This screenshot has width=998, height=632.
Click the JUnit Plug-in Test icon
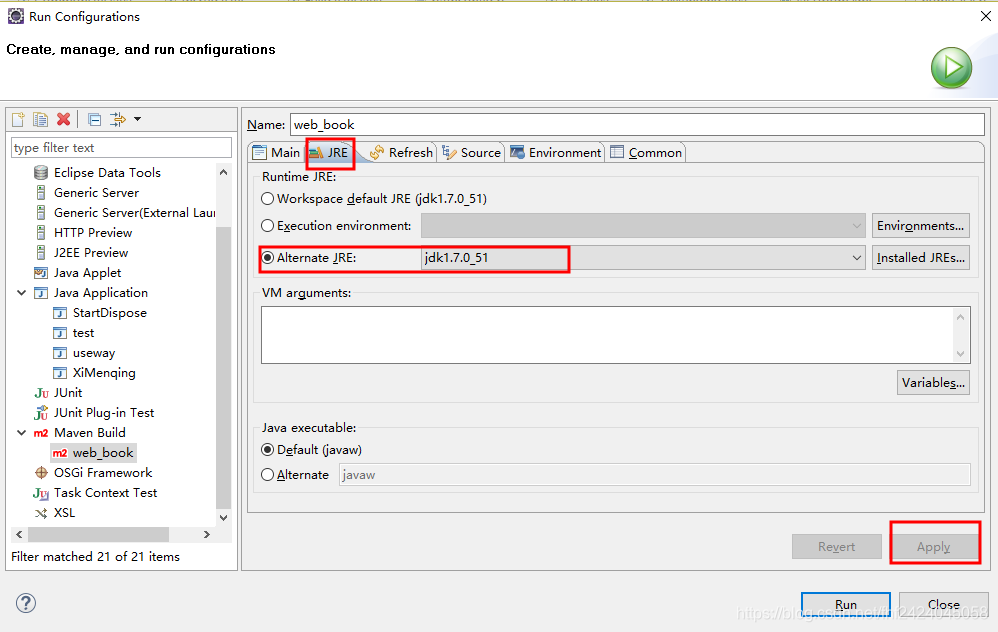41,413
